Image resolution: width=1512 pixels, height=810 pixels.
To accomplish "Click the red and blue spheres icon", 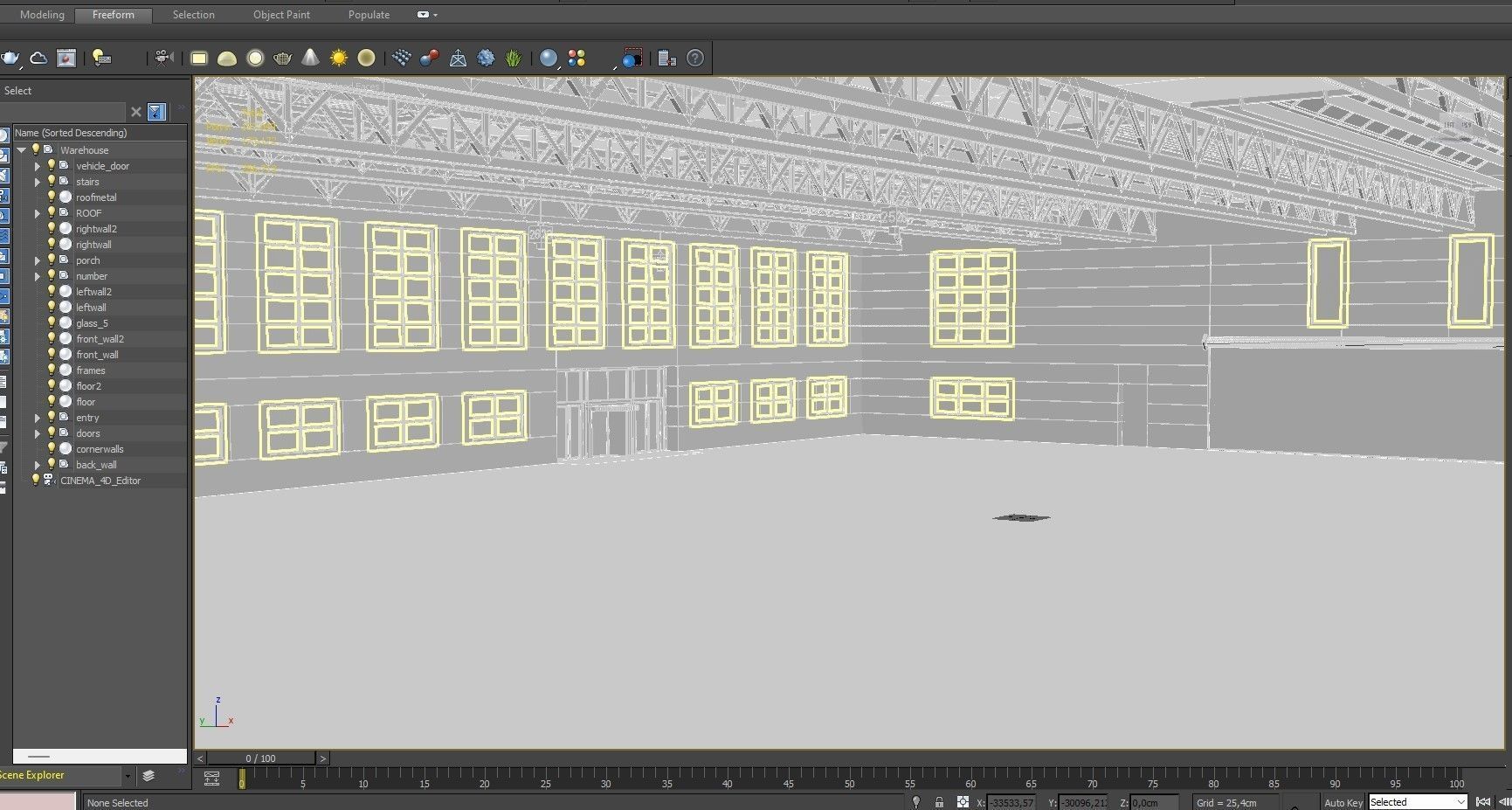I will click(x=430, y=59).
